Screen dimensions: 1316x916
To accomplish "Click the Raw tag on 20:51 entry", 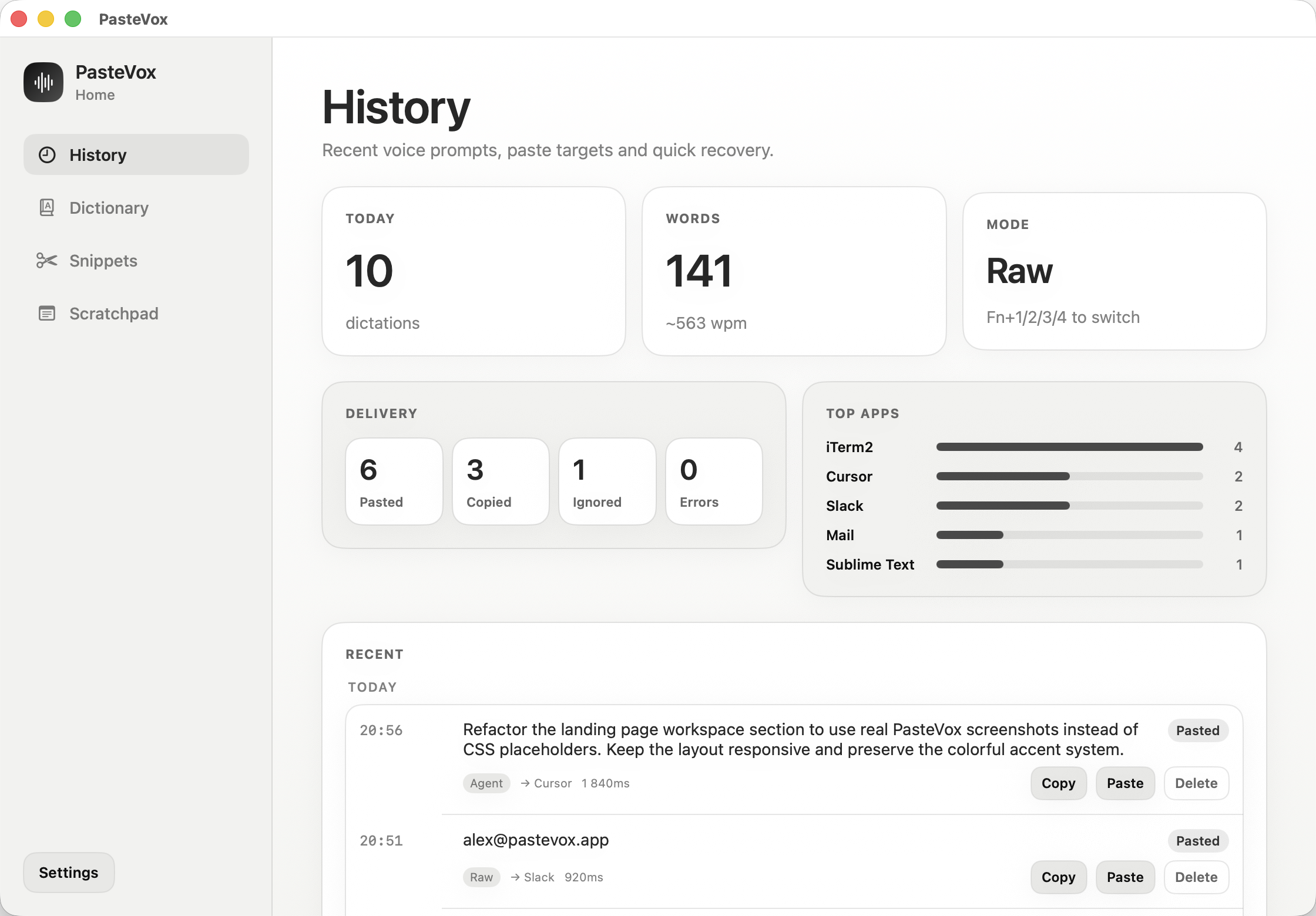I will click(481, 877).
